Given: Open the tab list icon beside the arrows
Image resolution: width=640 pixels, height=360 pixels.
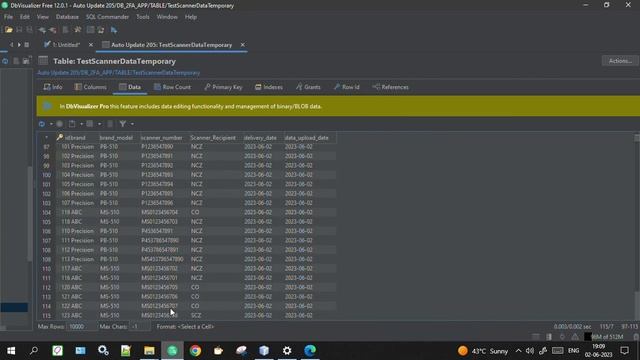Looking at the screenshot, I should [x=27, y=44].
